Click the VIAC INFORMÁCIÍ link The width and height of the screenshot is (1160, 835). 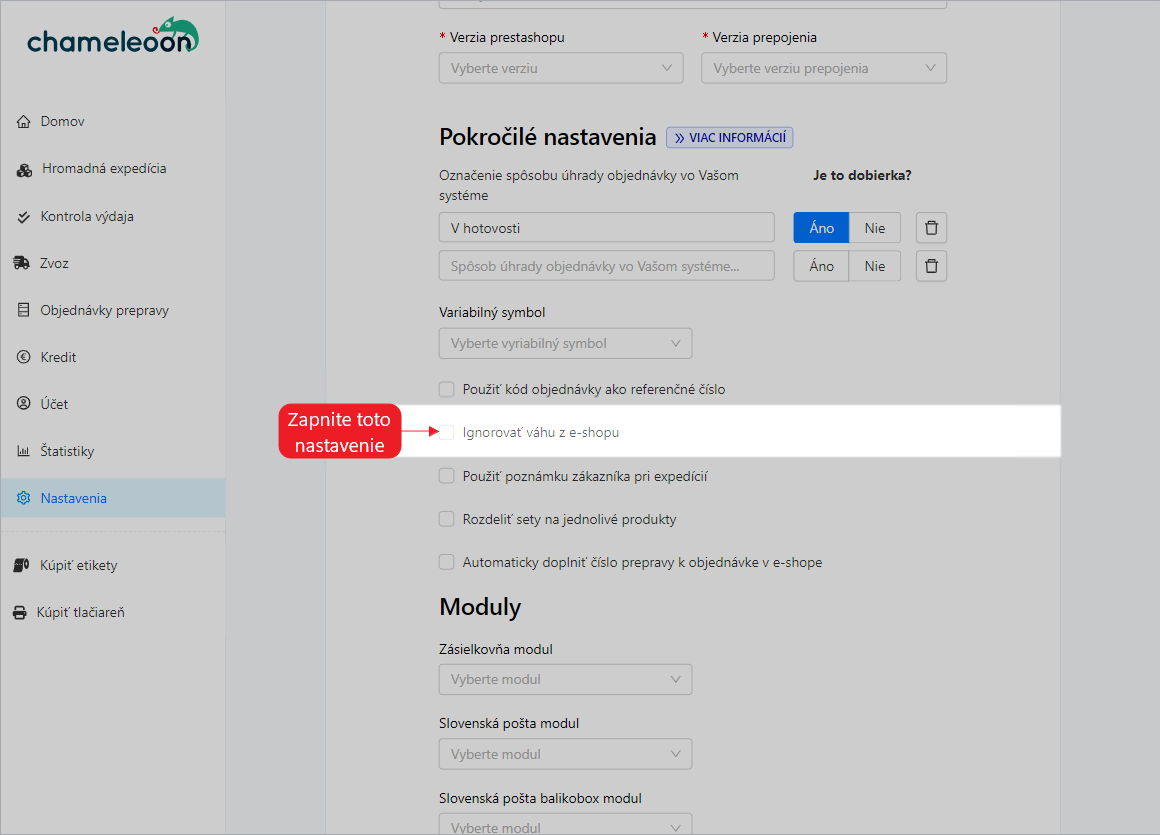[729, 137]
